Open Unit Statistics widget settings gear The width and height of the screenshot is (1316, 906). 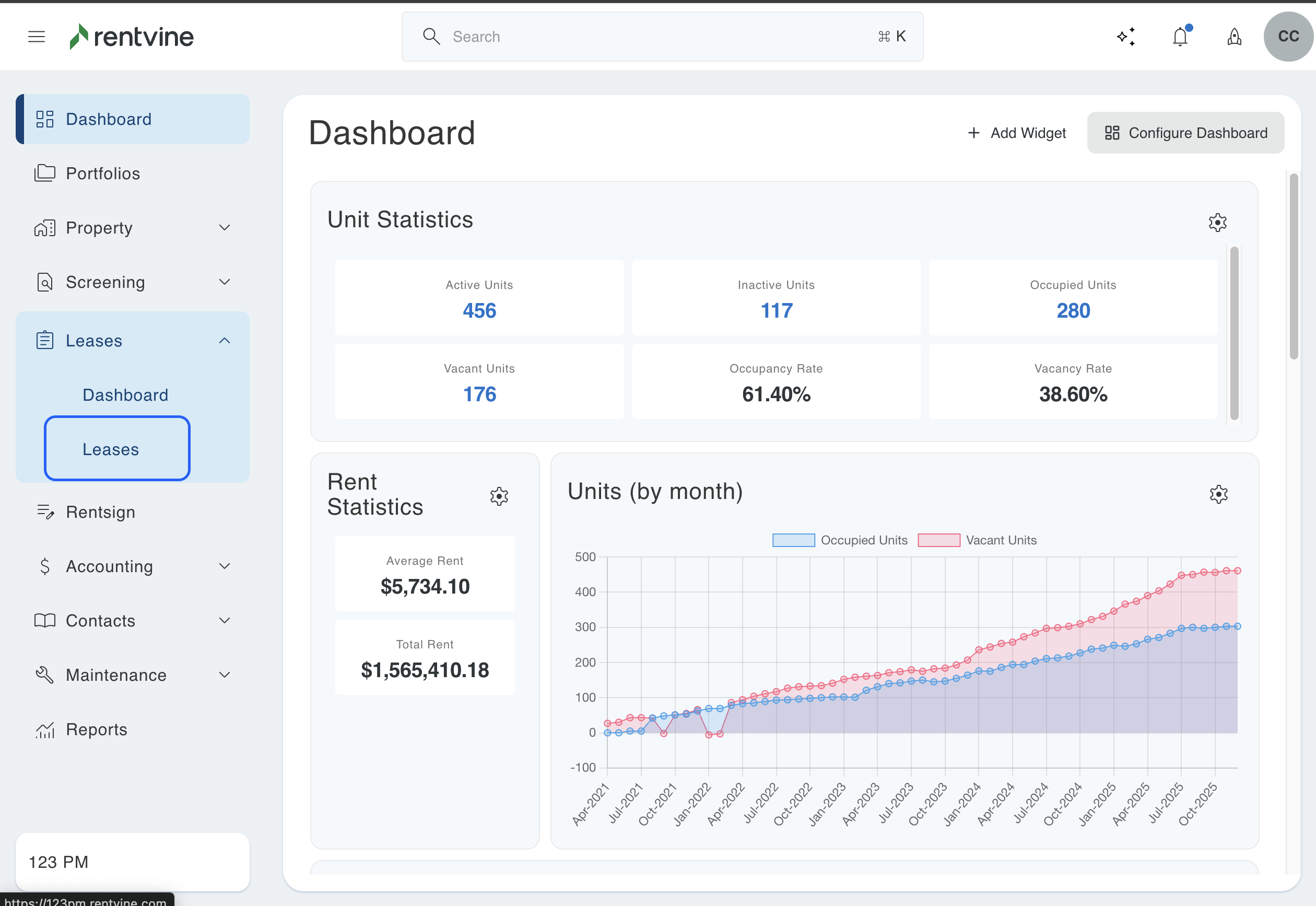(1217, 222)
